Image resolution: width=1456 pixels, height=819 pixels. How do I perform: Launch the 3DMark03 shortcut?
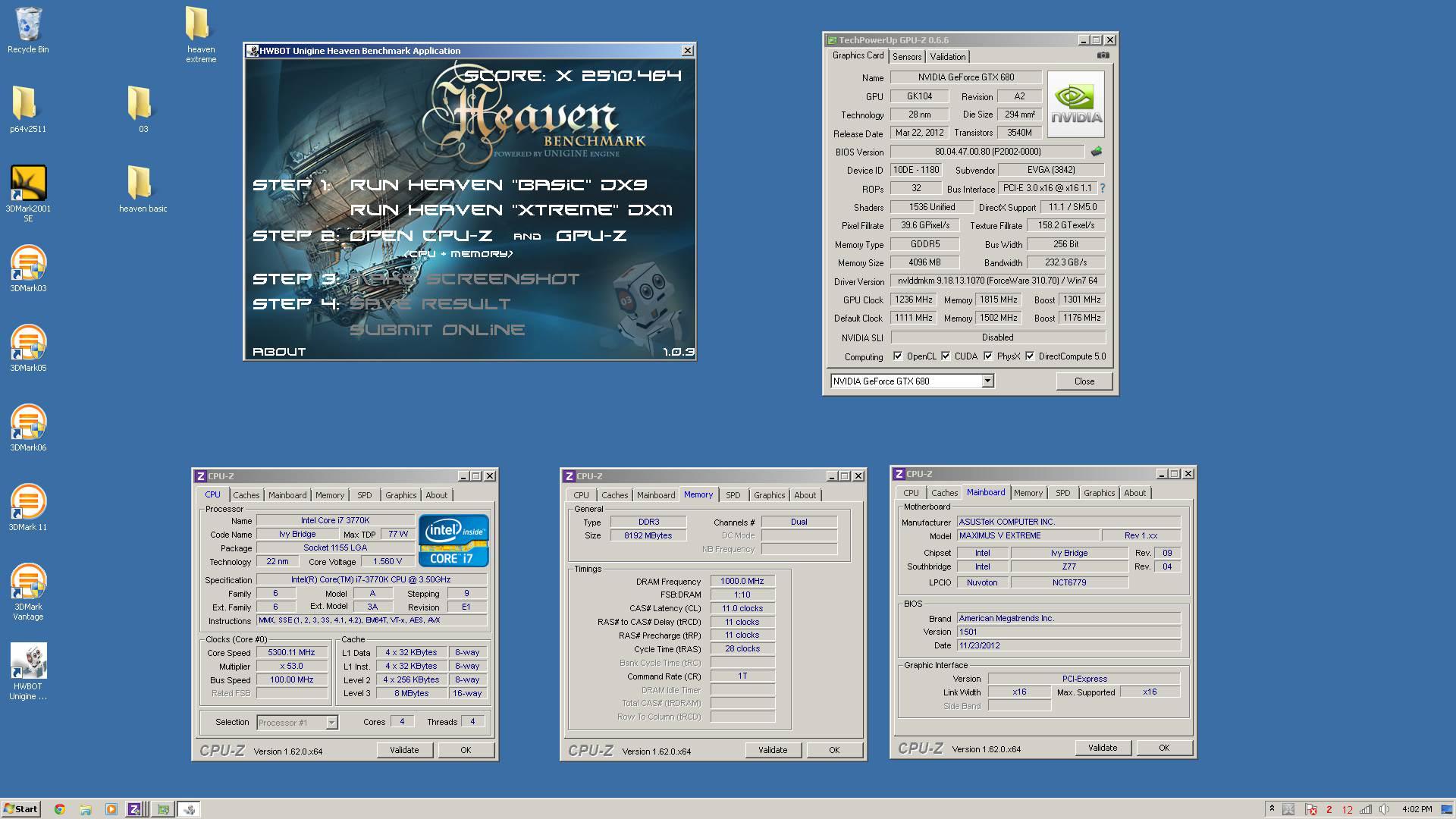point(28,268)
